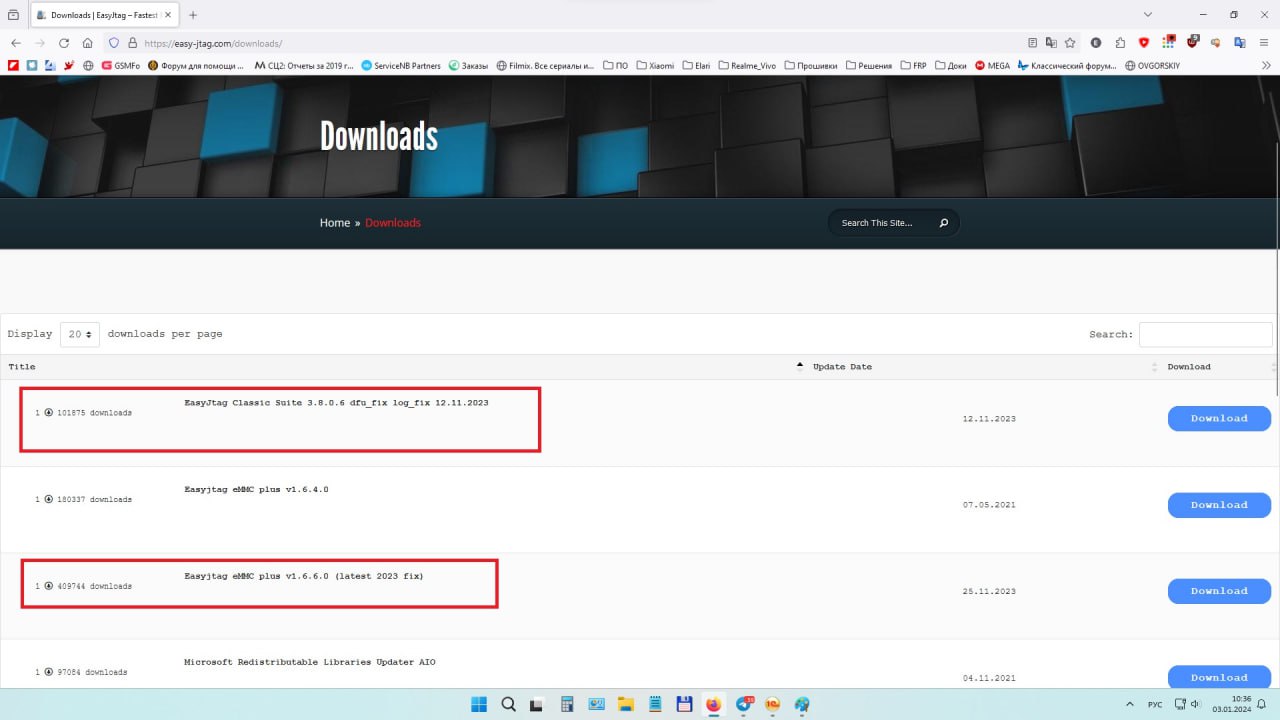The height and width of the screenshot is (720, 1280).
Task: Click the Downloads breadcrumb
Action: (393, 223)
